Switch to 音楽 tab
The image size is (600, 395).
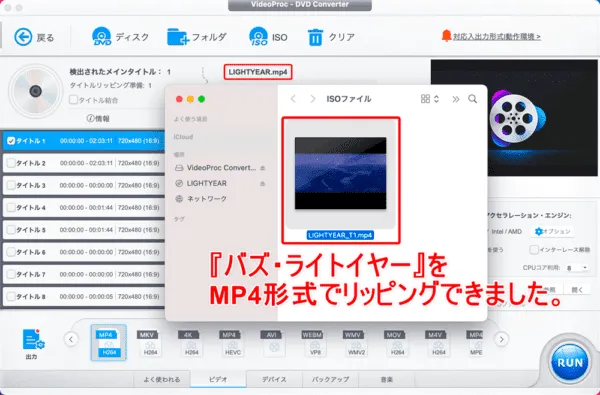[x=386, y=379]
